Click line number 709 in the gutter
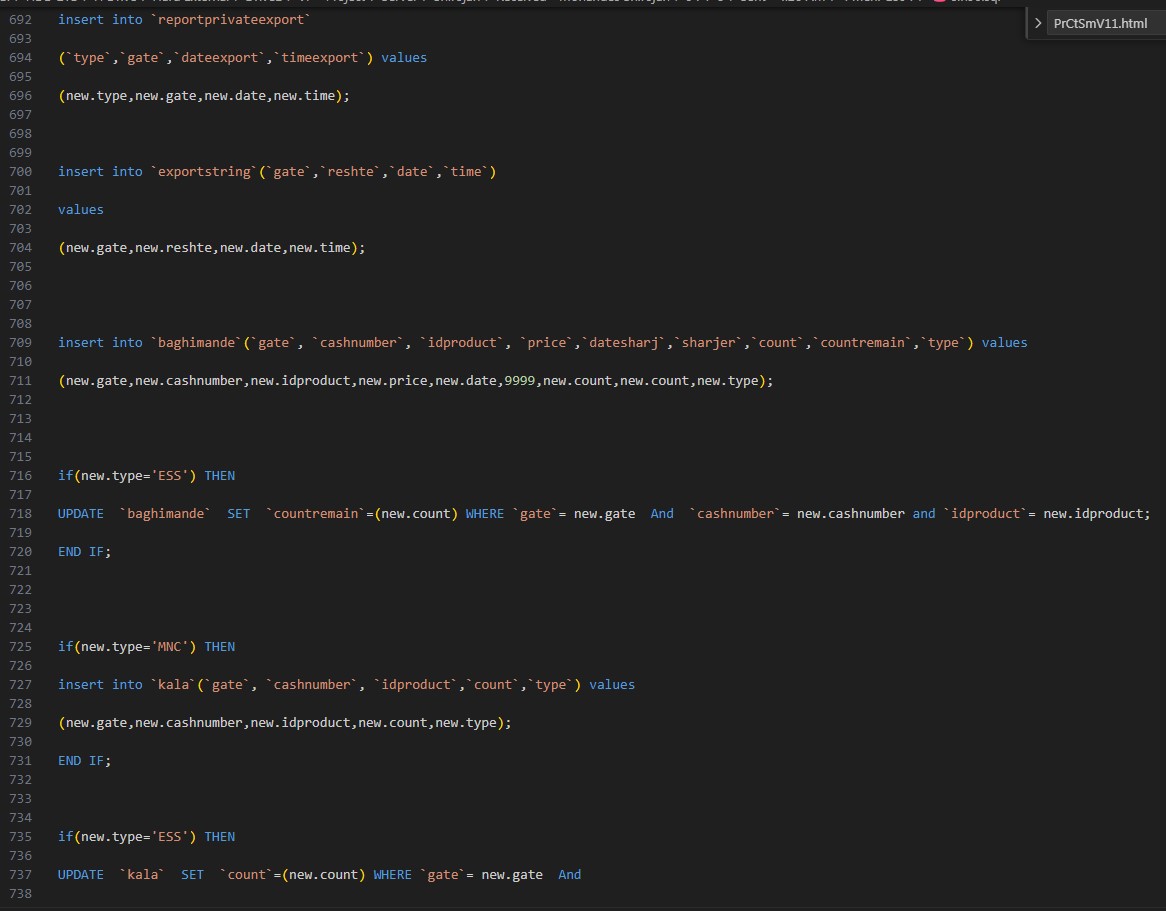Image resolution: width=1166 pixels, height=911 pixels. (21, 343)
